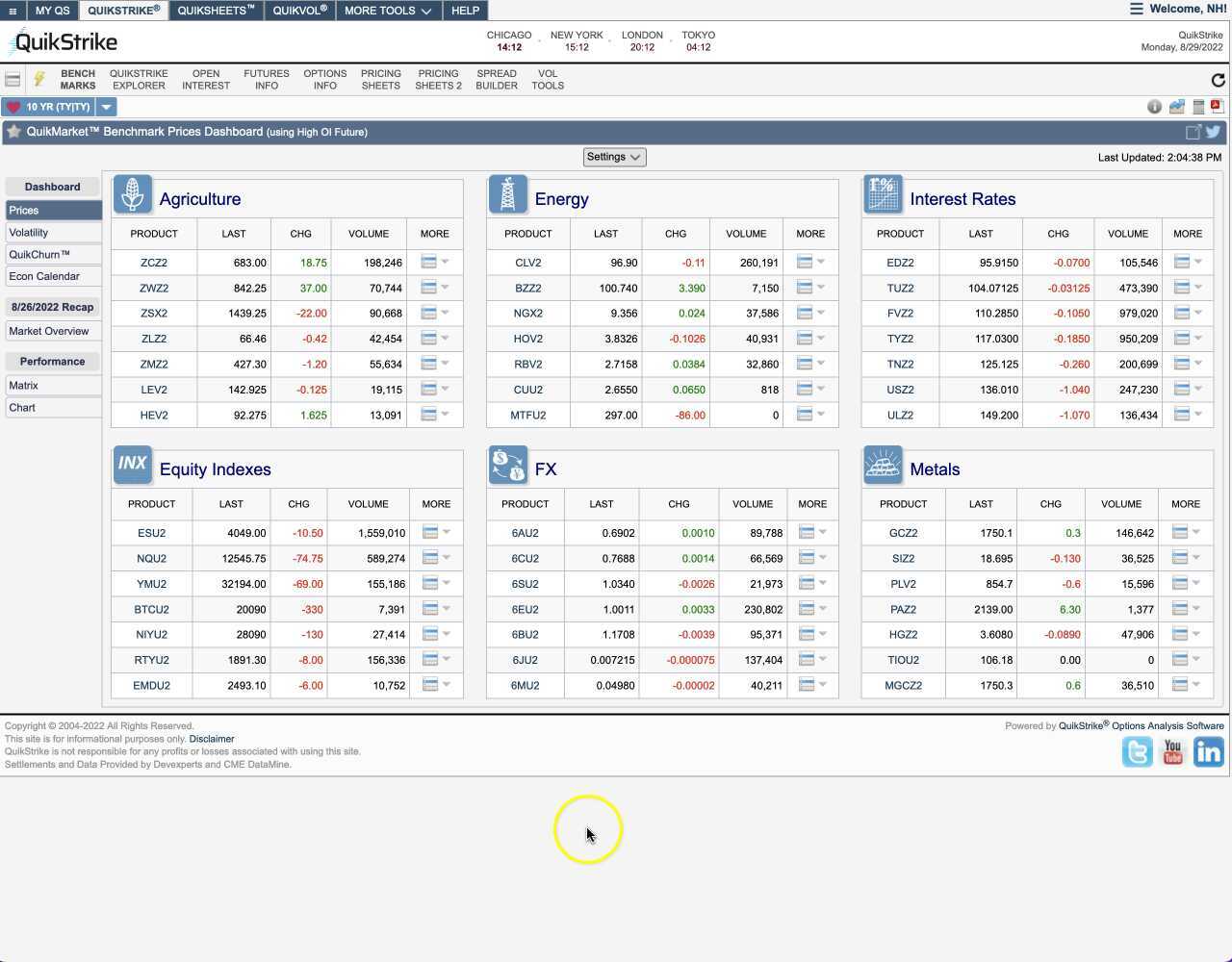Share dashboard via the Twitter bird icon in header

click(1213, 132)
